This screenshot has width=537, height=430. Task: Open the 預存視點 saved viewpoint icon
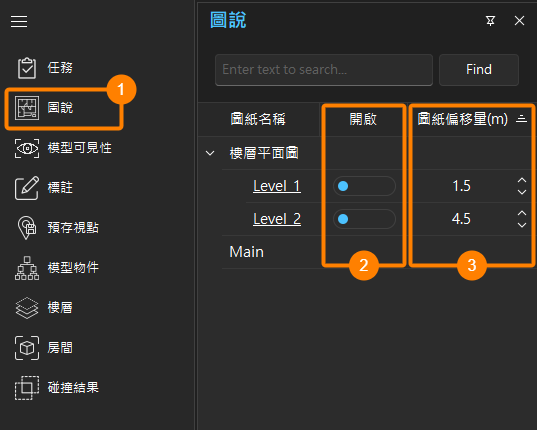point(27,228)
